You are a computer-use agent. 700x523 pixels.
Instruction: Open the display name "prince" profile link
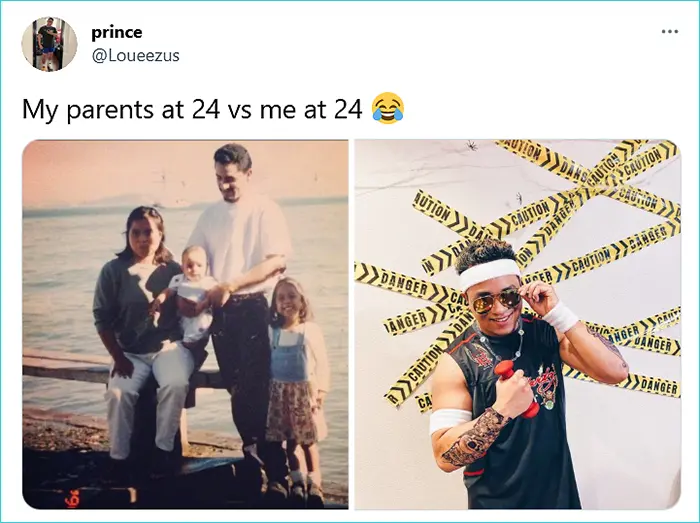click(116, 32)
